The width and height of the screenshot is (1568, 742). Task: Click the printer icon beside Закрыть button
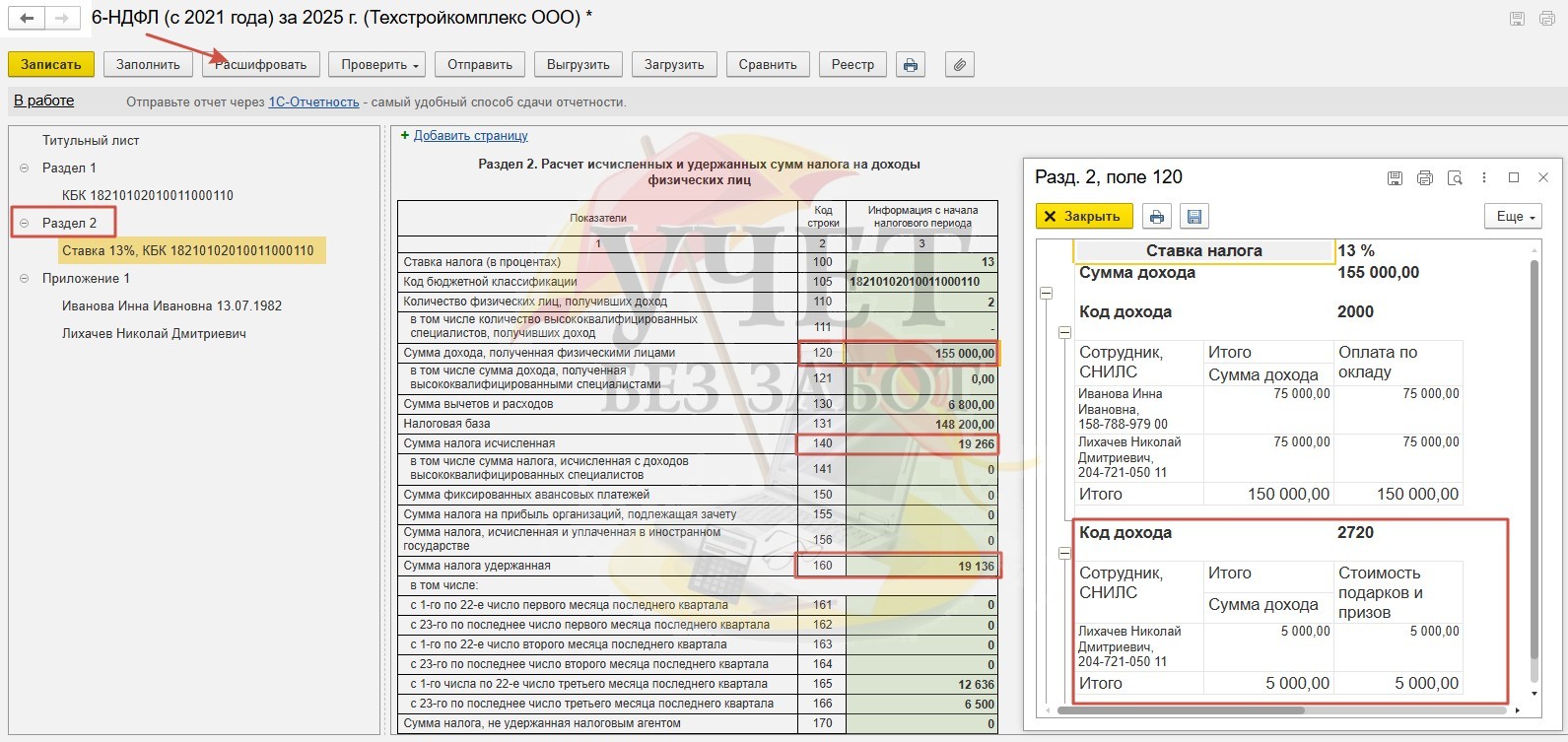click(1157, 217)
